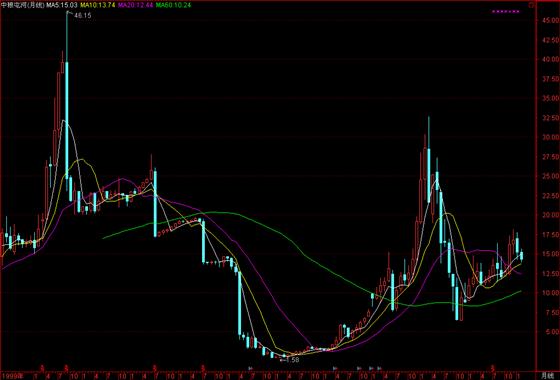Select the MA5 indicator label
This screenshot has height=380, width=560.
62,5
